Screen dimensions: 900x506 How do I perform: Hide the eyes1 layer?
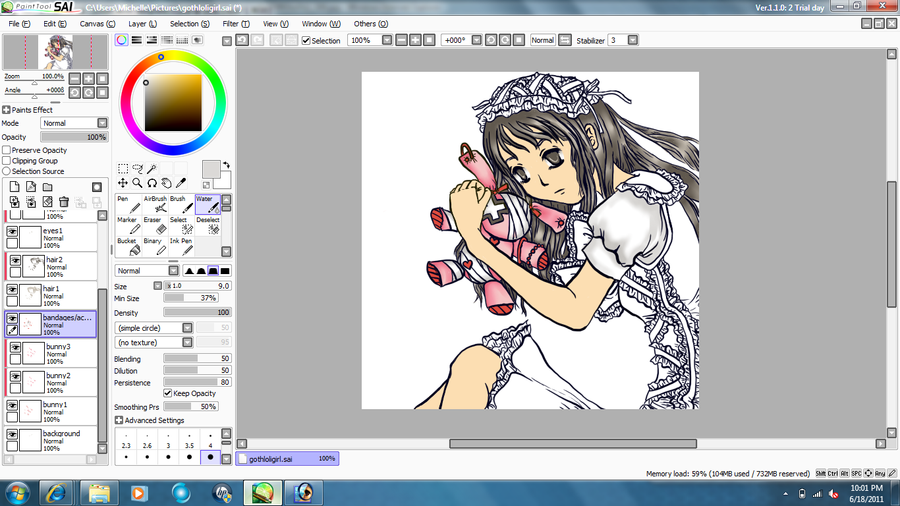(12, 231)
